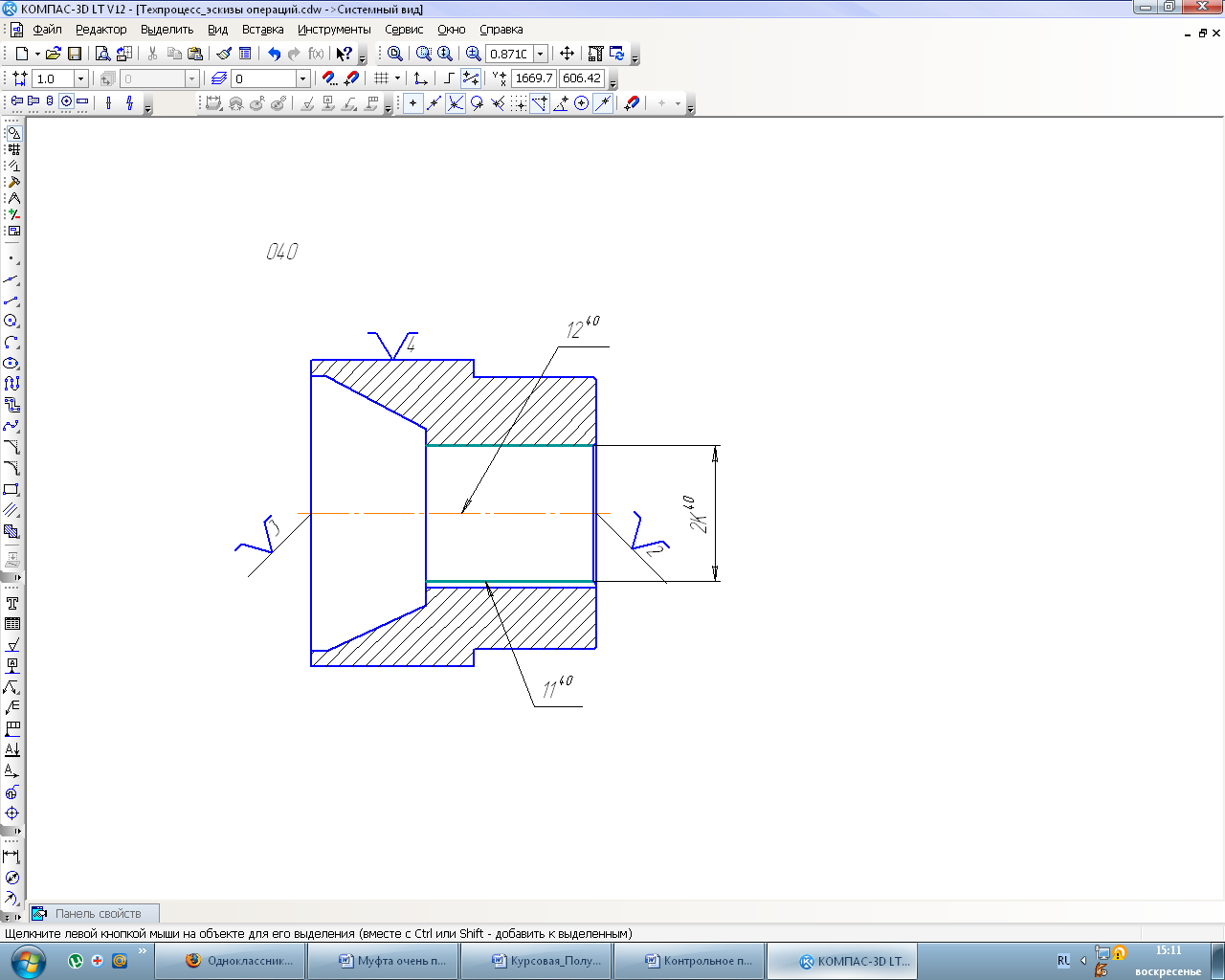Select the Diametral dimension tool
Viewport: 1225px width, 980px height.
tap(11, 877)
